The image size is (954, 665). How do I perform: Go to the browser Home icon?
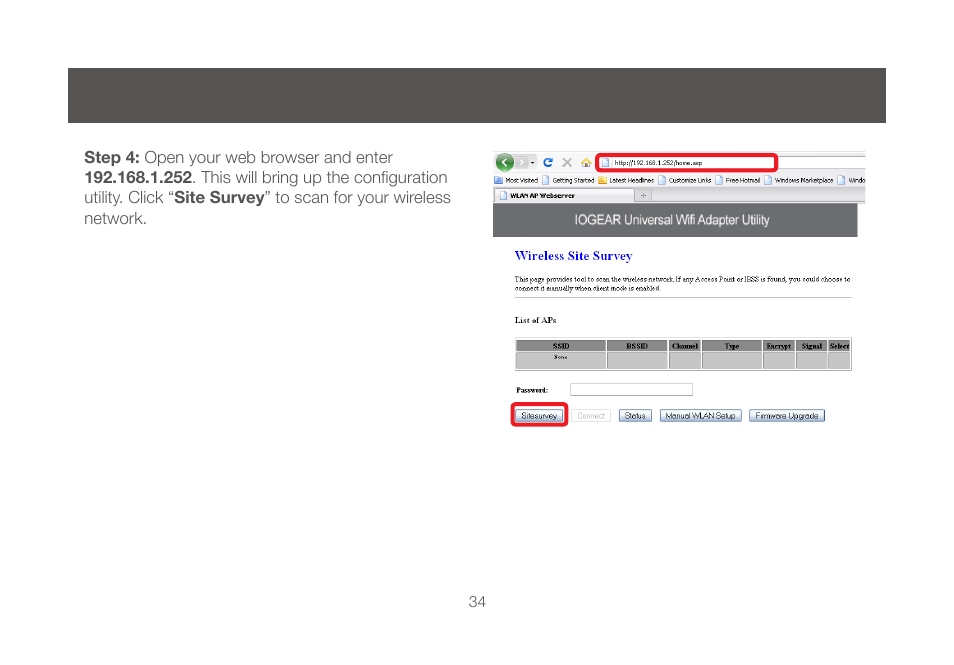pyautogui.click(x=586, y=162)
